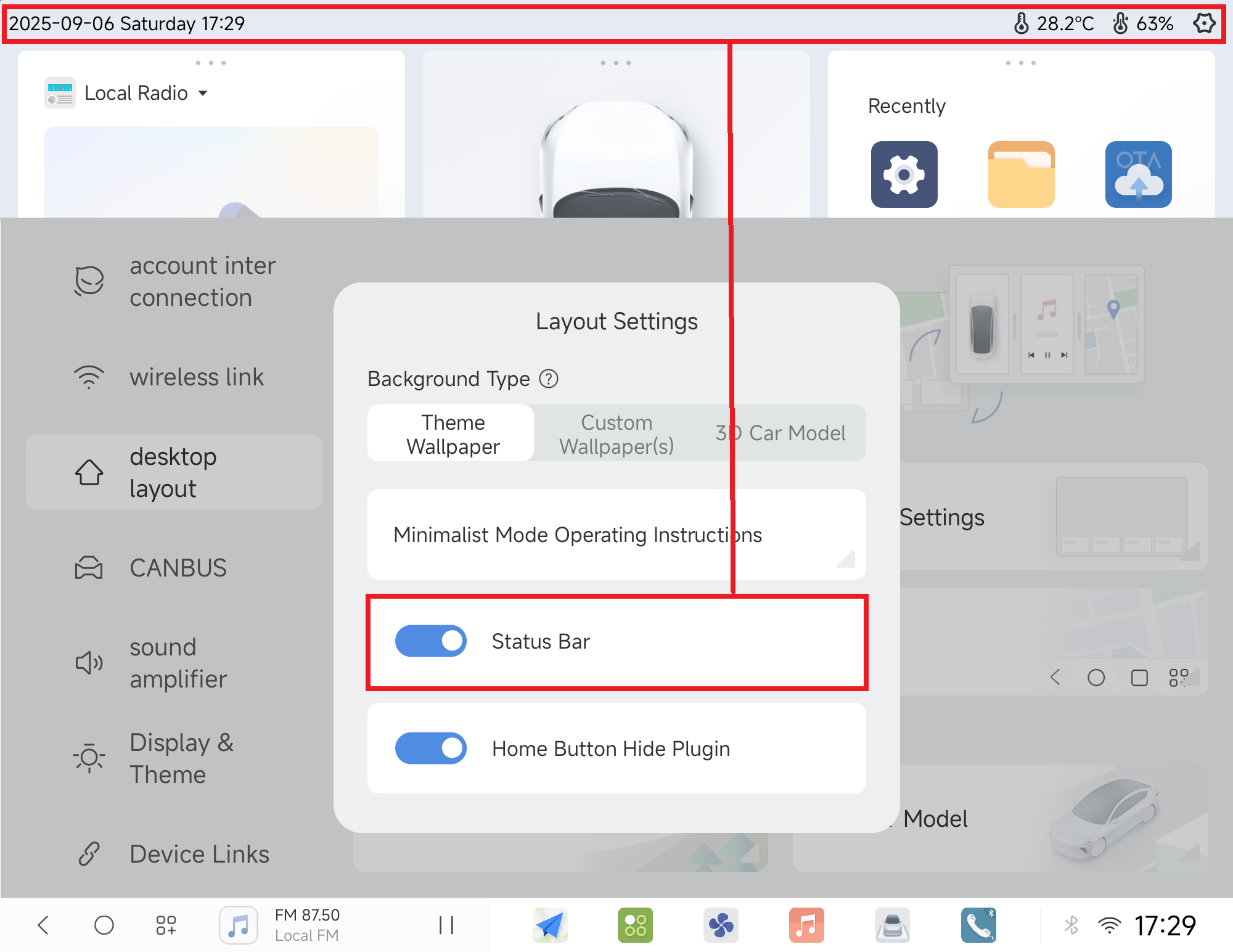Image resolution: width=1233 pixels, height=952 pixels.
Task: Open the OTA update app icon
Action: [x=1138, y=174]
